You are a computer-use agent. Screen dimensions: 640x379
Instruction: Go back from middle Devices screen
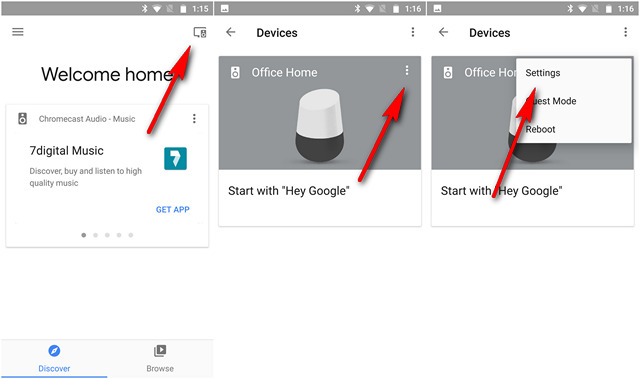coord(231,32)
